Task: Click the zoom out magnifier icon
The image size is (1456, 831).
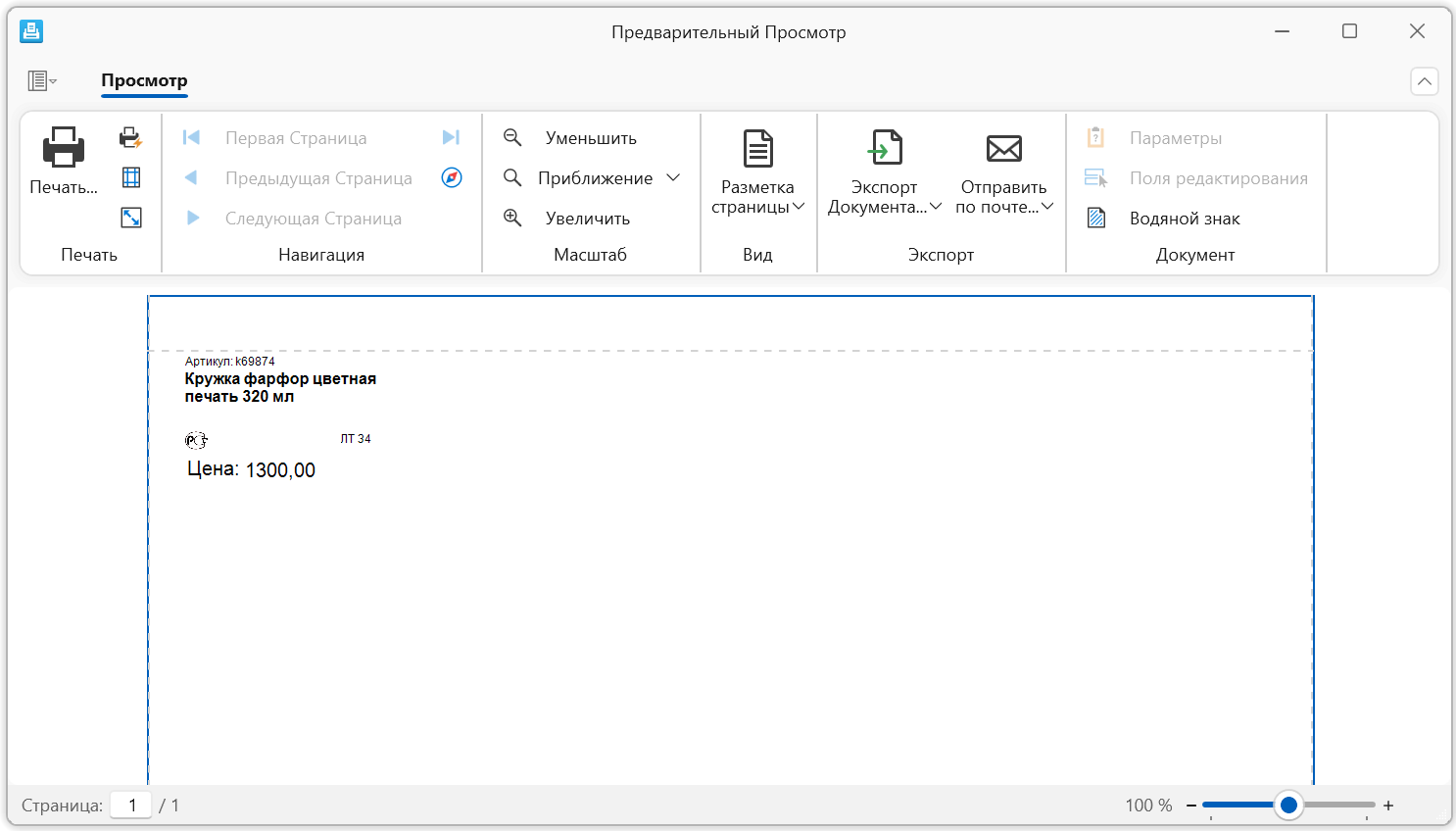Action: pos(512,137)
